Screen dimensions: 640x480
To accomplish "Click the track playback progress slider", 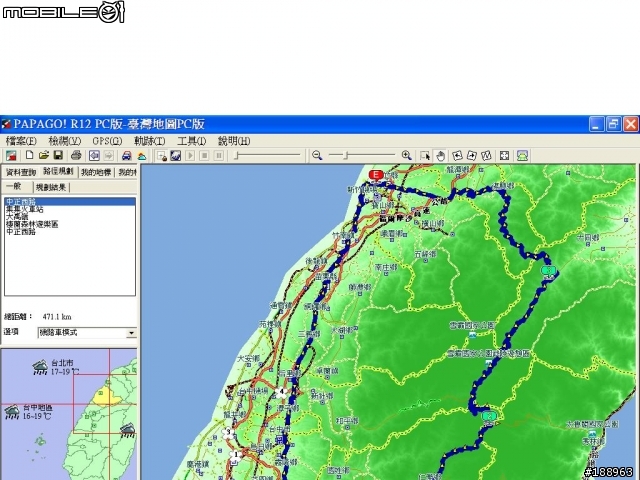I will tap(267, 156).
